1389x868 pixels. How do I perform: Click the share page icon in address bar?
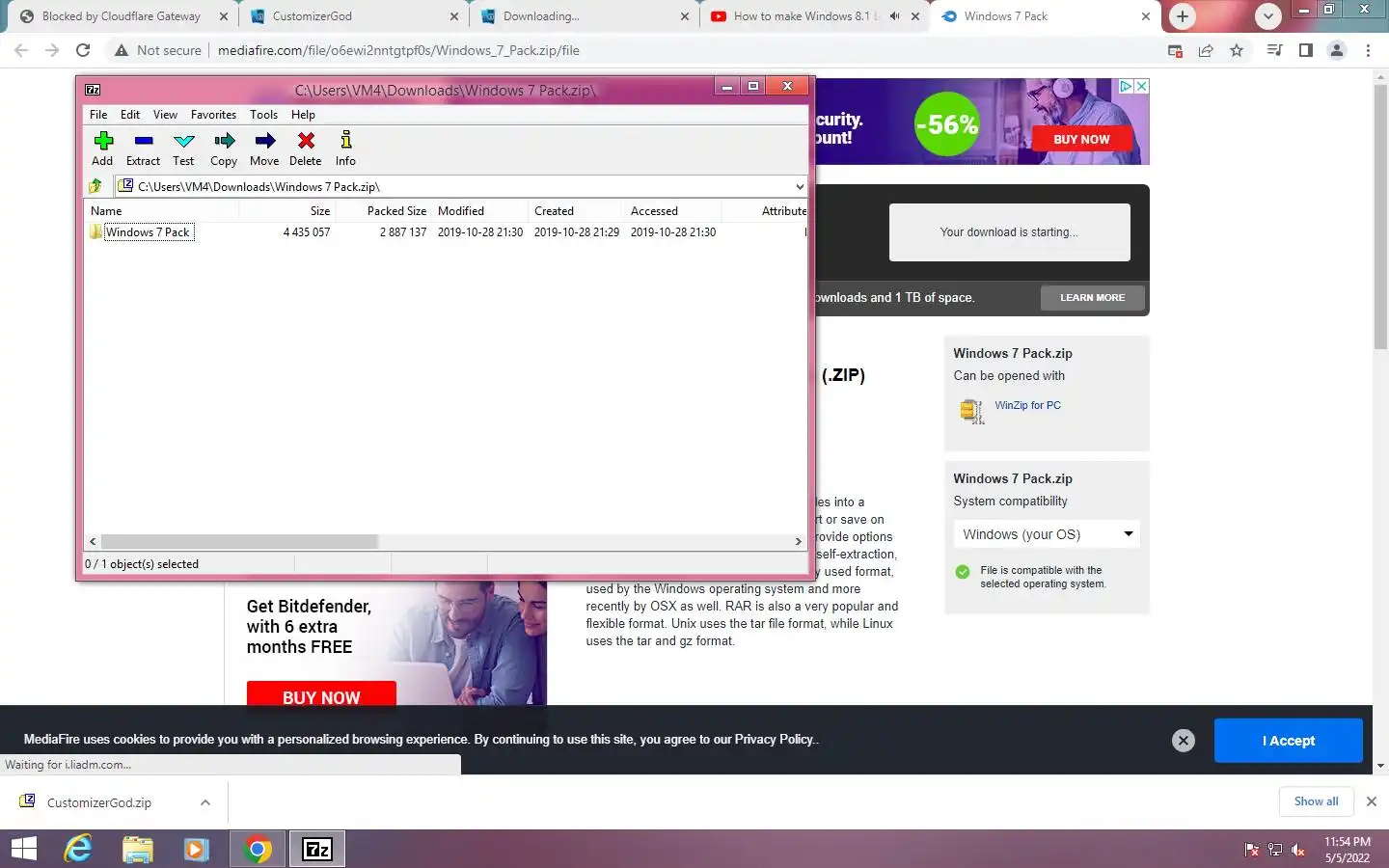coord(1206,50)
